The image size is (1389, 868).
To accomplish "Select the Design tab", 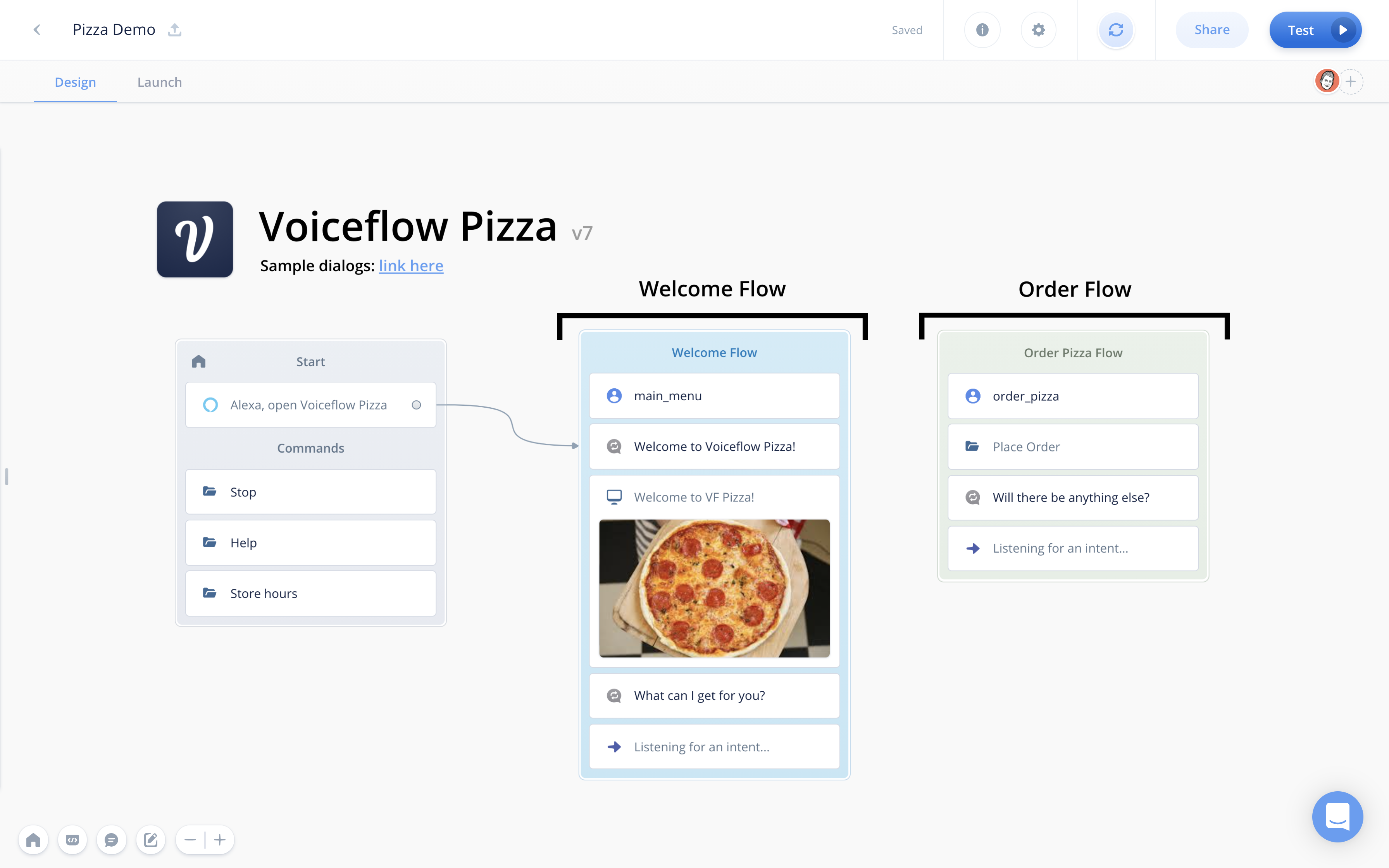I will [75, 82].
